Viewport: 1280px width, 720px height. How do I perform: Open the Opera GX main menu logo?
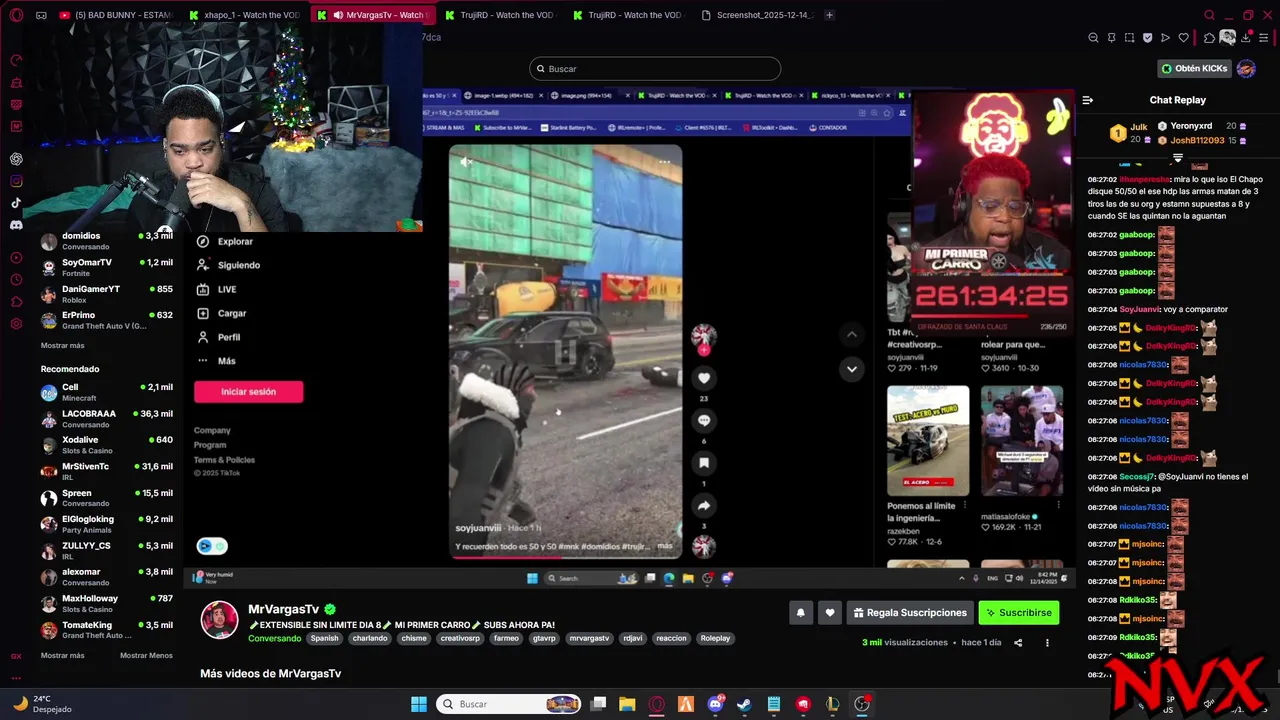(x=16, y=15)
